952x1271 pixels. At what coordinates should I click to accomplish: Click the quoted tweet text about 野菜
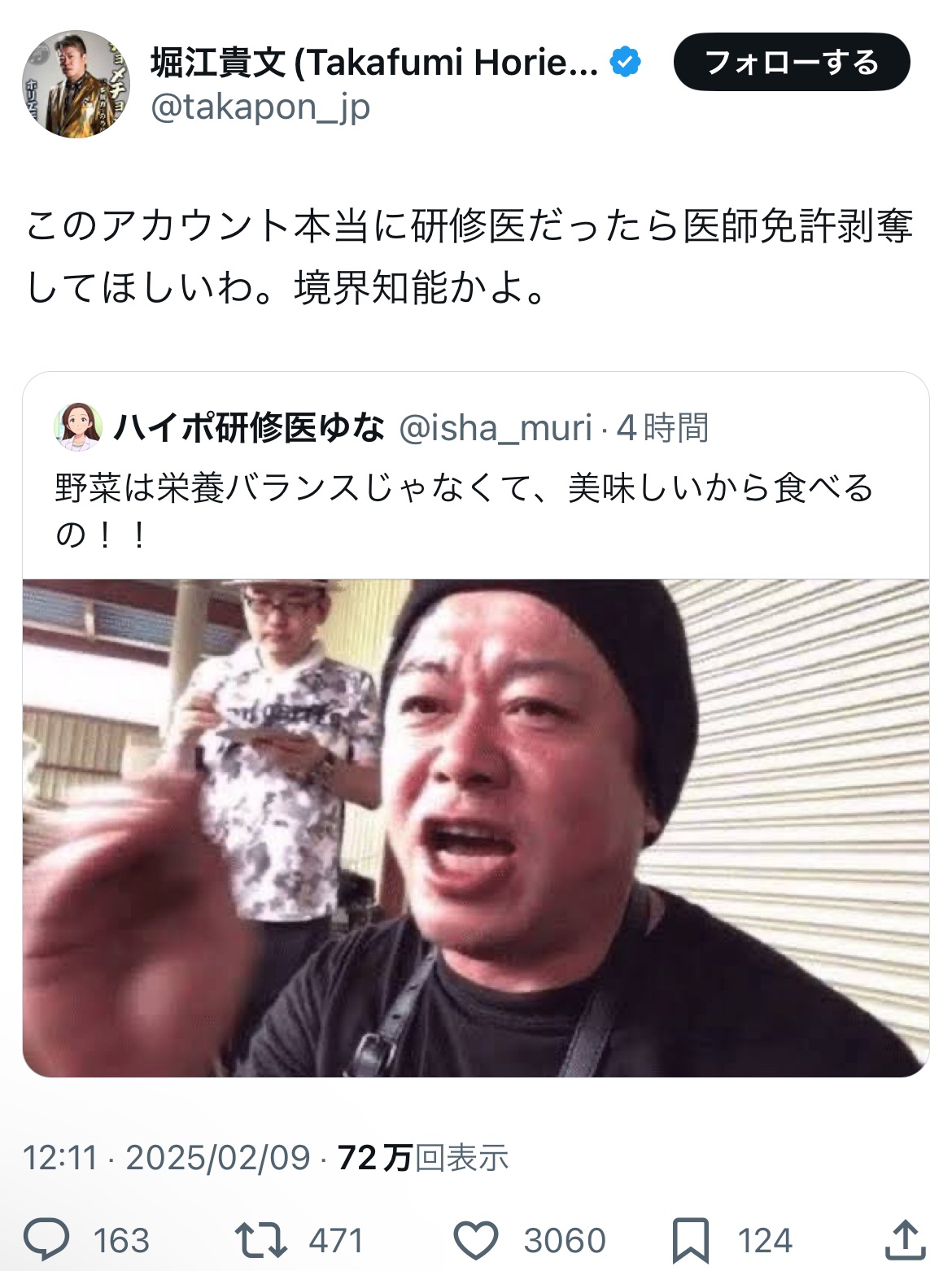click(464, 511)
